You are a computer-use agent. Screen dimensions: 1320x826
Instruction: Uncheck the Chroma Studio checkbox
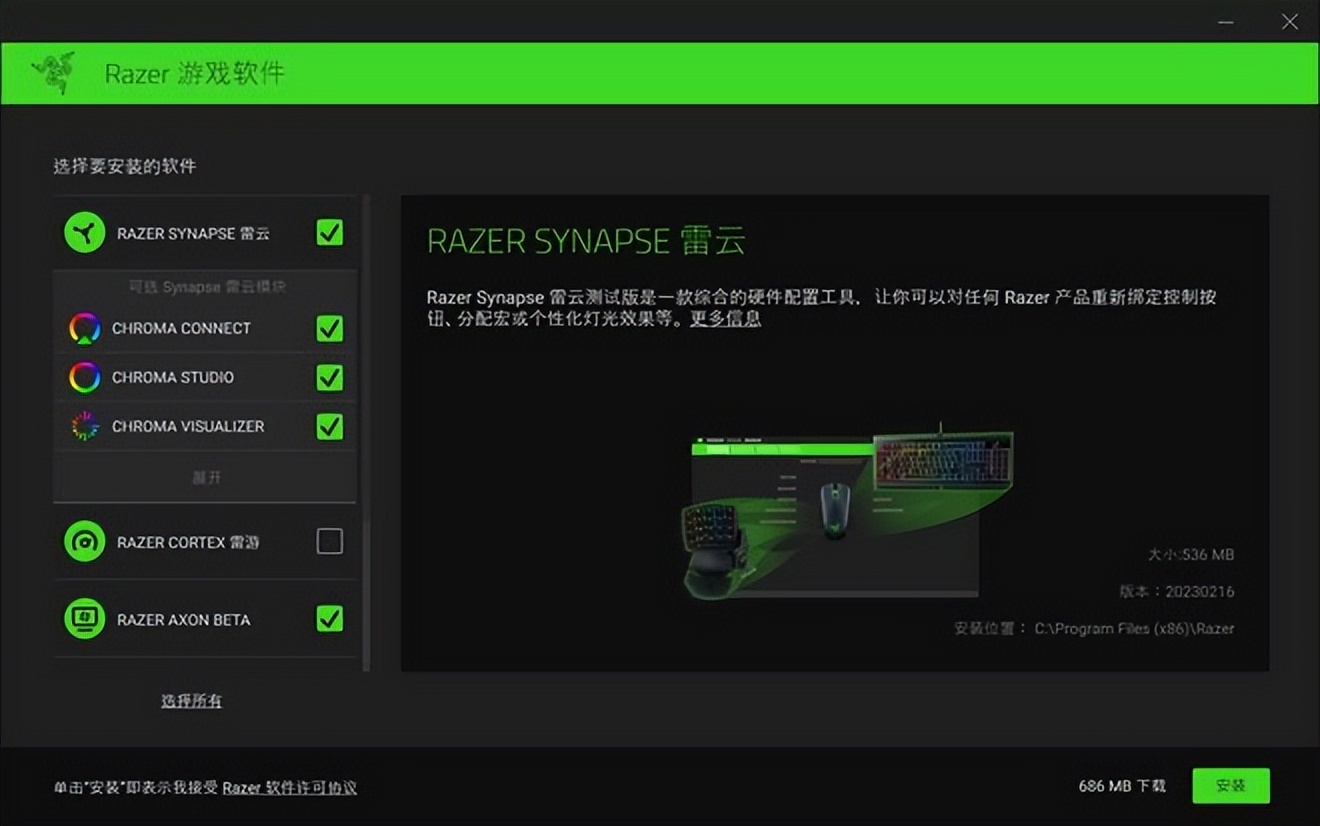pyautogui.click(x=330, y=377)
